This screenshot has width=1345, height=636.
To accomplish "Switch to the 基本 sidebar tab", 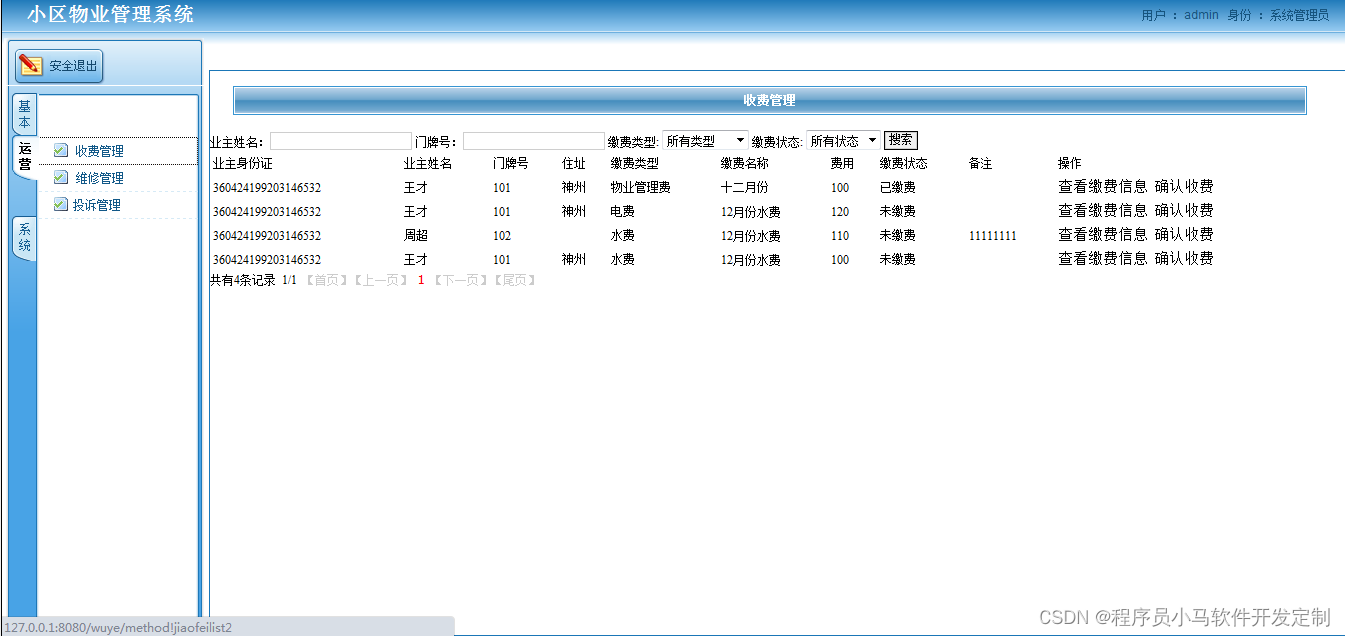I will pos(23,114).
